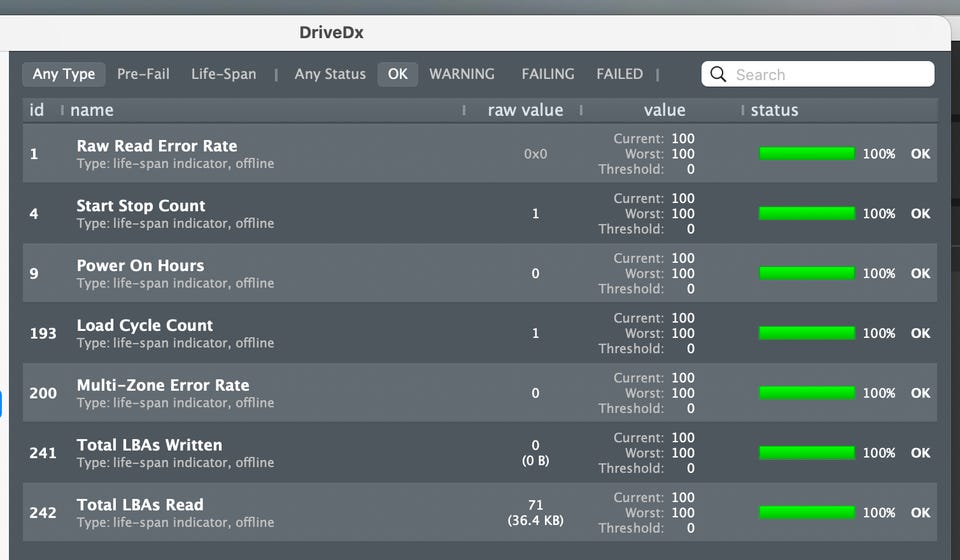Click OK status of Start Stop Count
This screenshot has width=960, height=560.
[920, 214]
